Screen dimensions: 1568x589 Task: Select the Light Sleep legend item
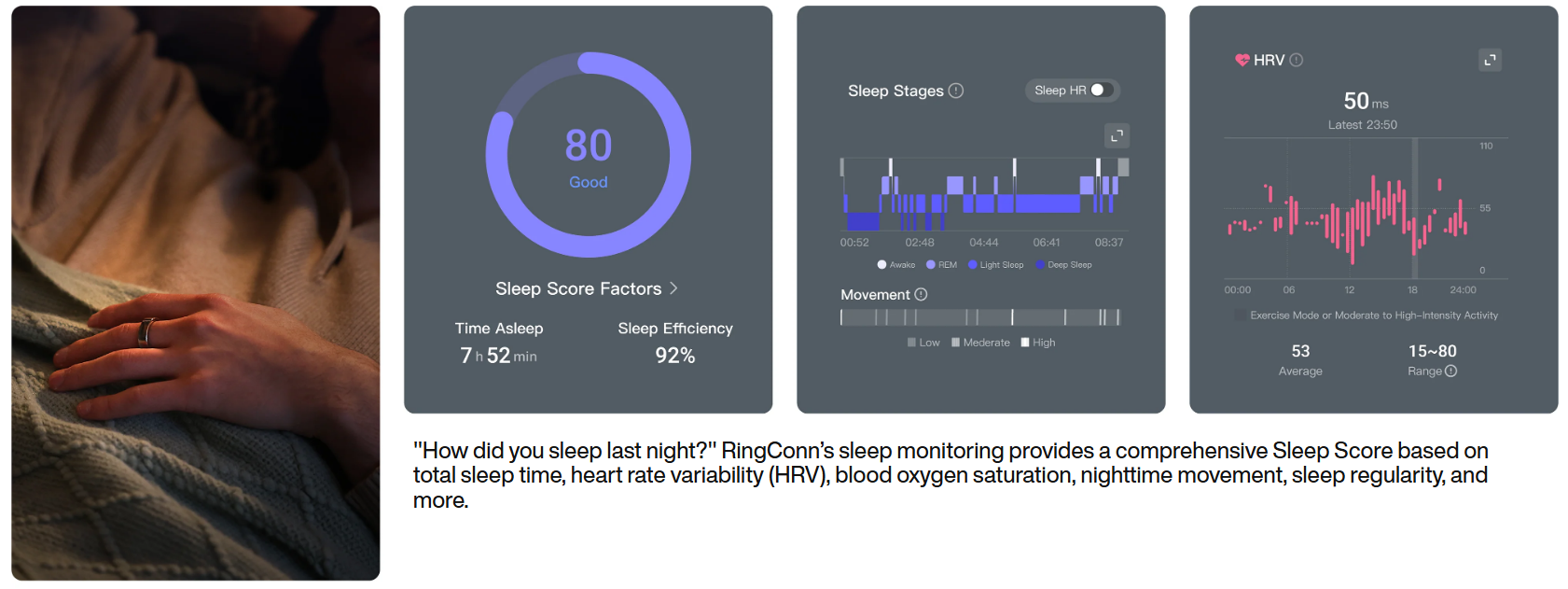995,264
